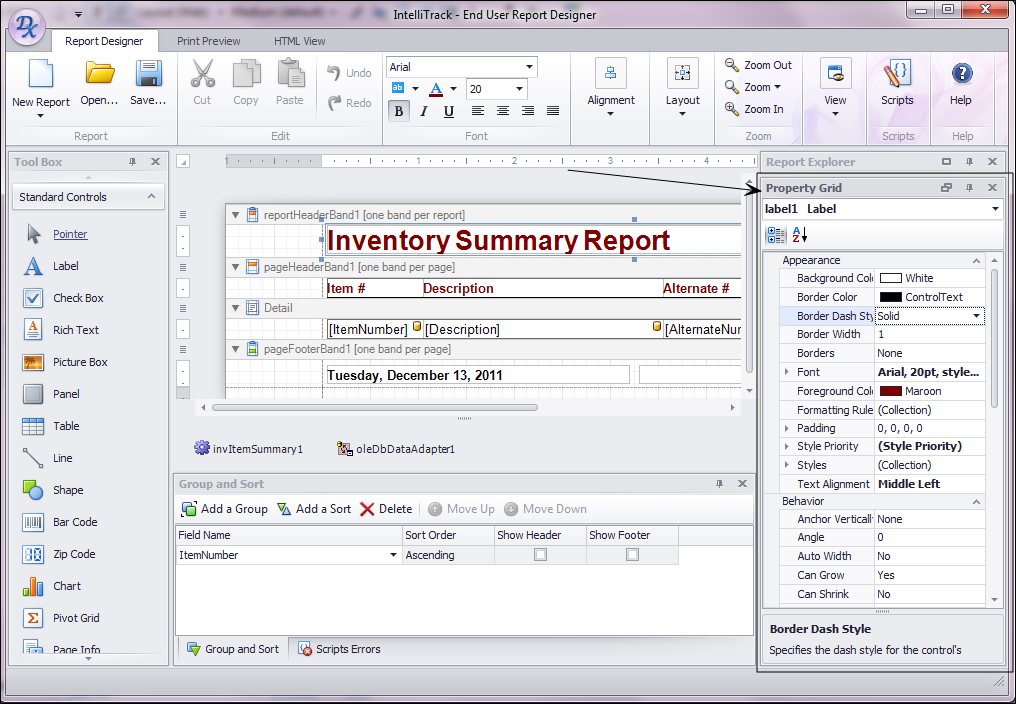Click the Help icon
This screenshot has width=1016, height=704.
(x=962, y=74)
